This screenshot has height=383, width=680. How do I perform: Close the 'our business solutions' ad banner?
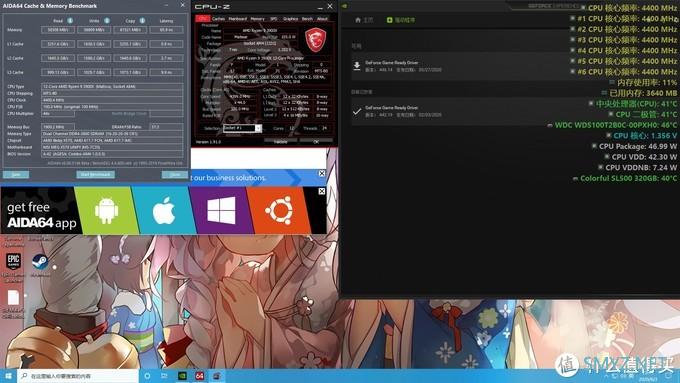(x=322, y=173)
